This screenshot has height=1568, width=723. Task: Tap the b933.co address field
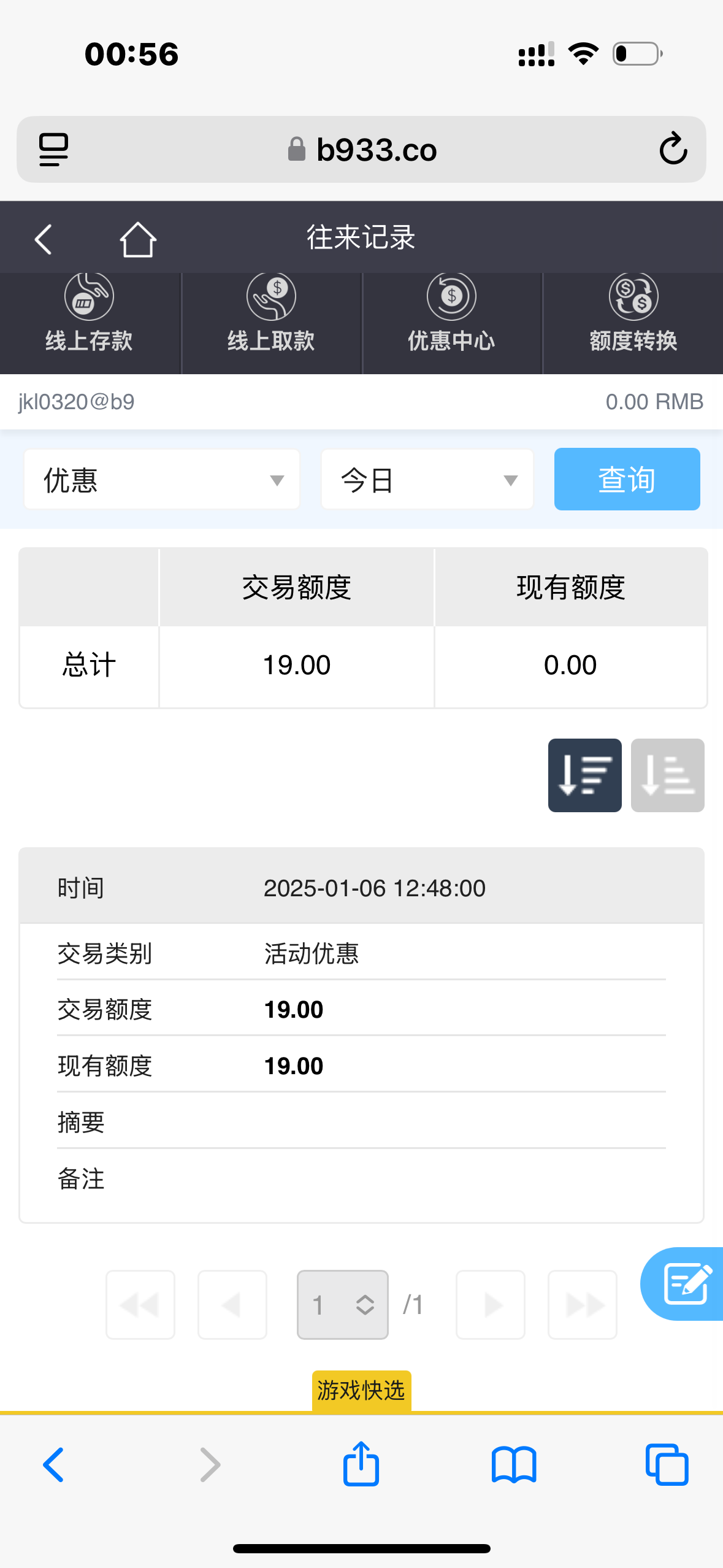point(362,150)
